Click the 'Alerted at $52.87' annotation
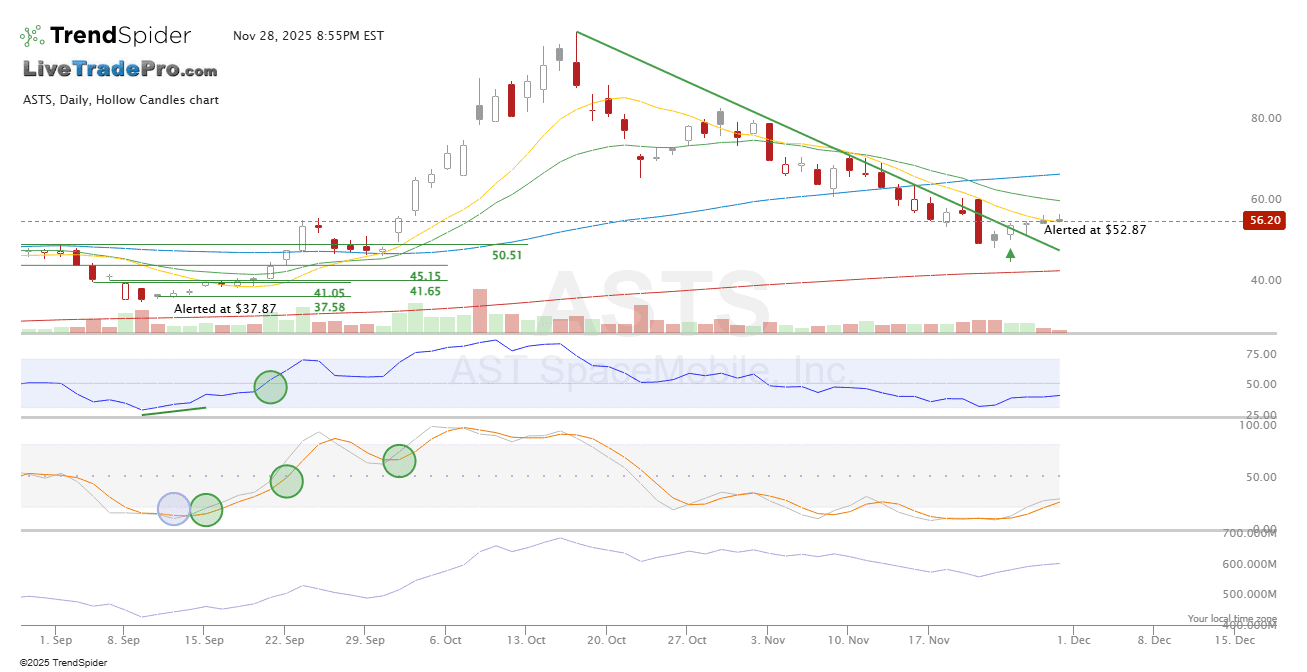This screenshot has height=672, width=1307. (1094, 230)
